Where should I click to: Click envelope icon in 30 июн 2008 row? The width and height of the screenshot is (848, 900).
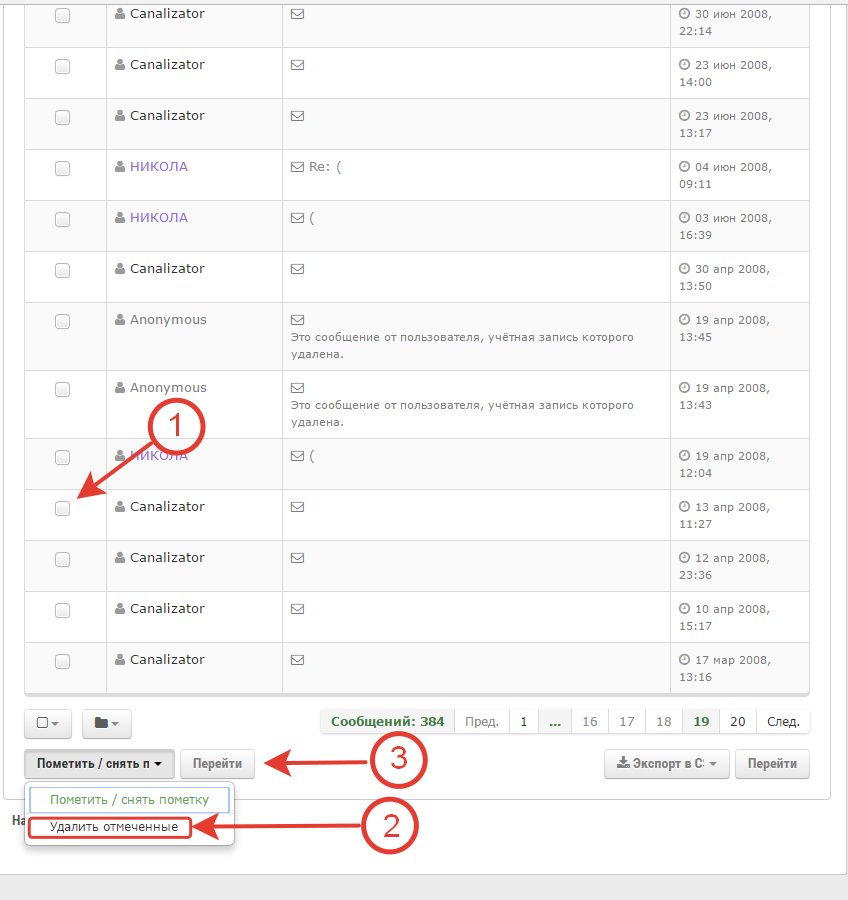pos(297,14)
